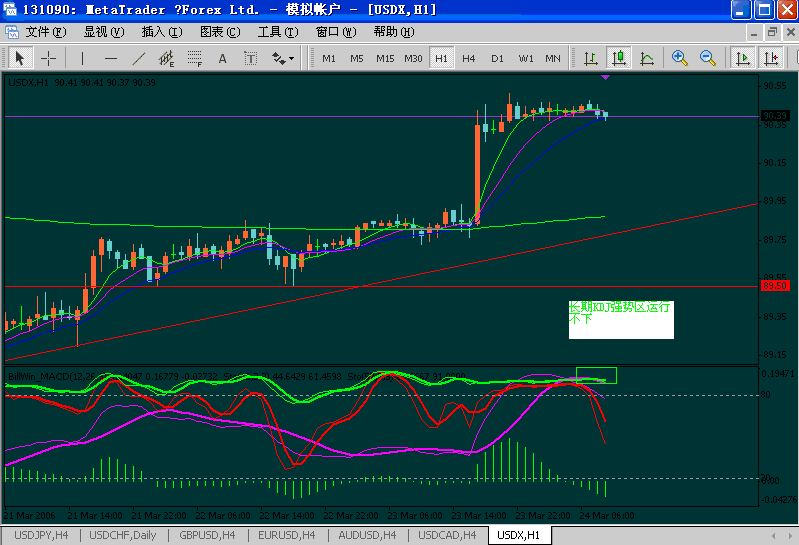799x545 pixels.
Task: Click the zoom in magnifier icon
Action: [680, 58]
